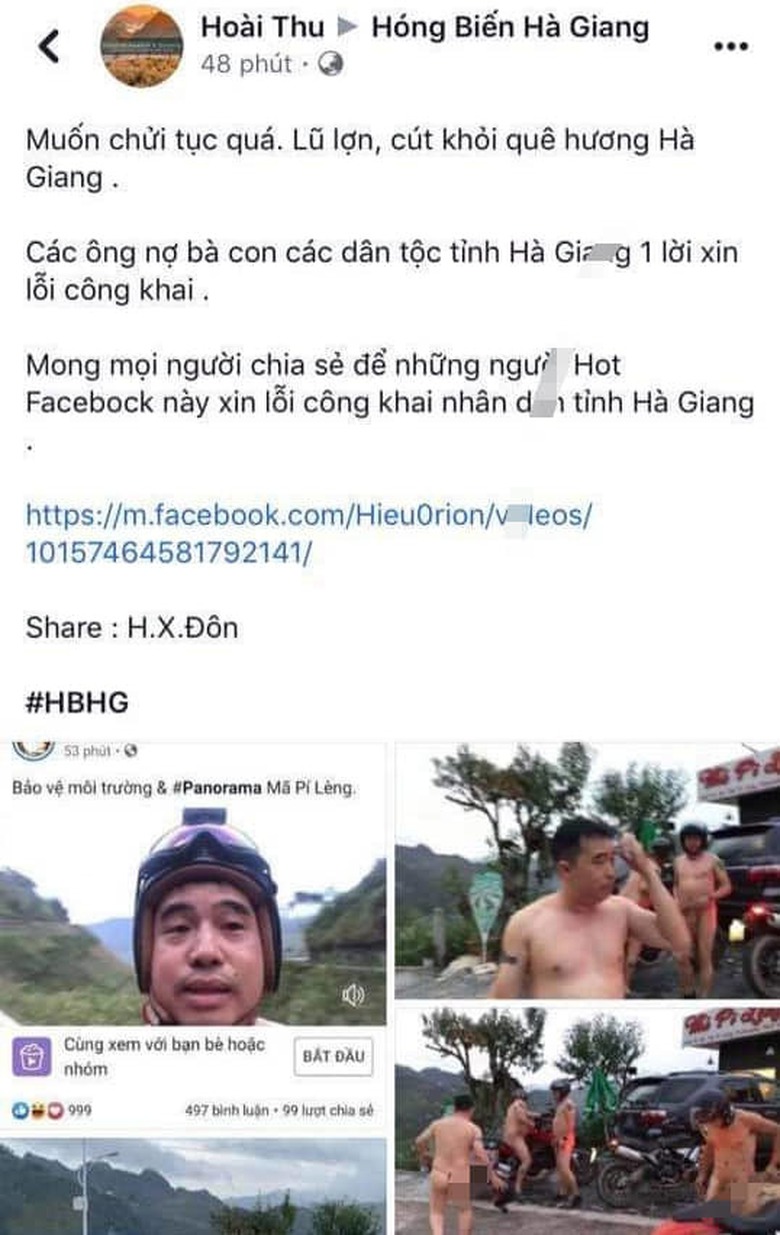This screenshot has height=1235, width=780.
Task: Open the bottom-left mountain landscape photo
Action: click(x=193, y=1186)
